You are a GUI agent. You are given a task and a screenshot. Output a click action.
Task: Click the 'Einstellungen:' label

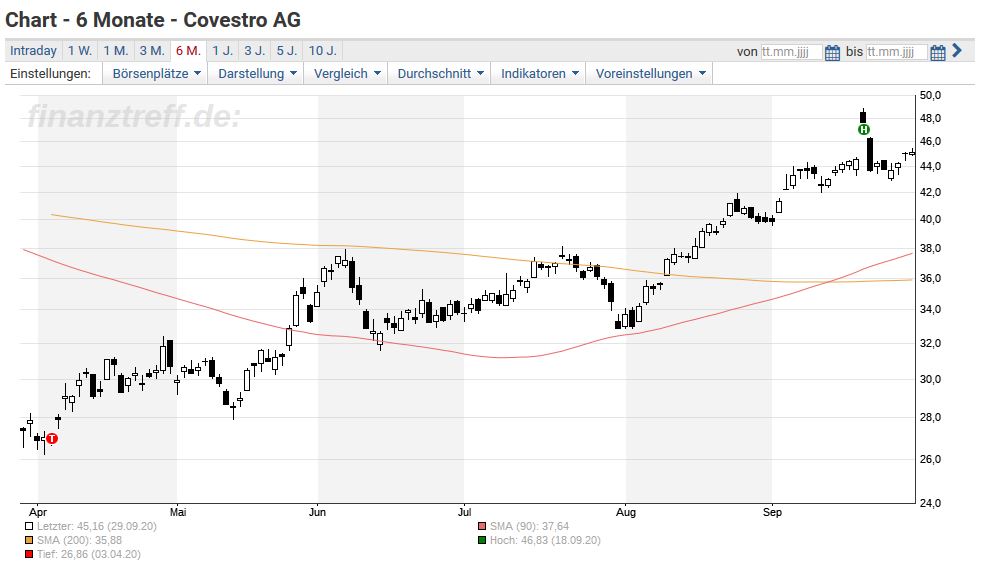coord(50,73)
